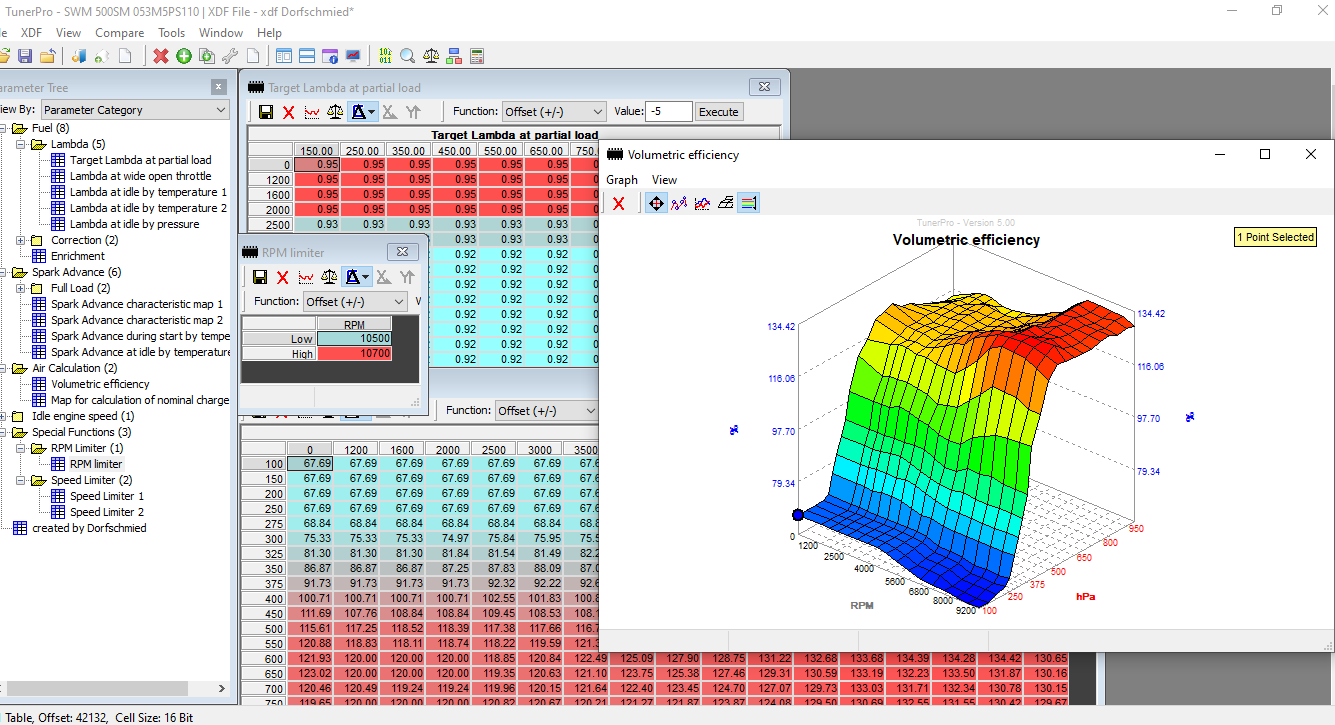Click the red X icon in main toolbar
Screen dimensions: 1335x725
click(161, 56)
